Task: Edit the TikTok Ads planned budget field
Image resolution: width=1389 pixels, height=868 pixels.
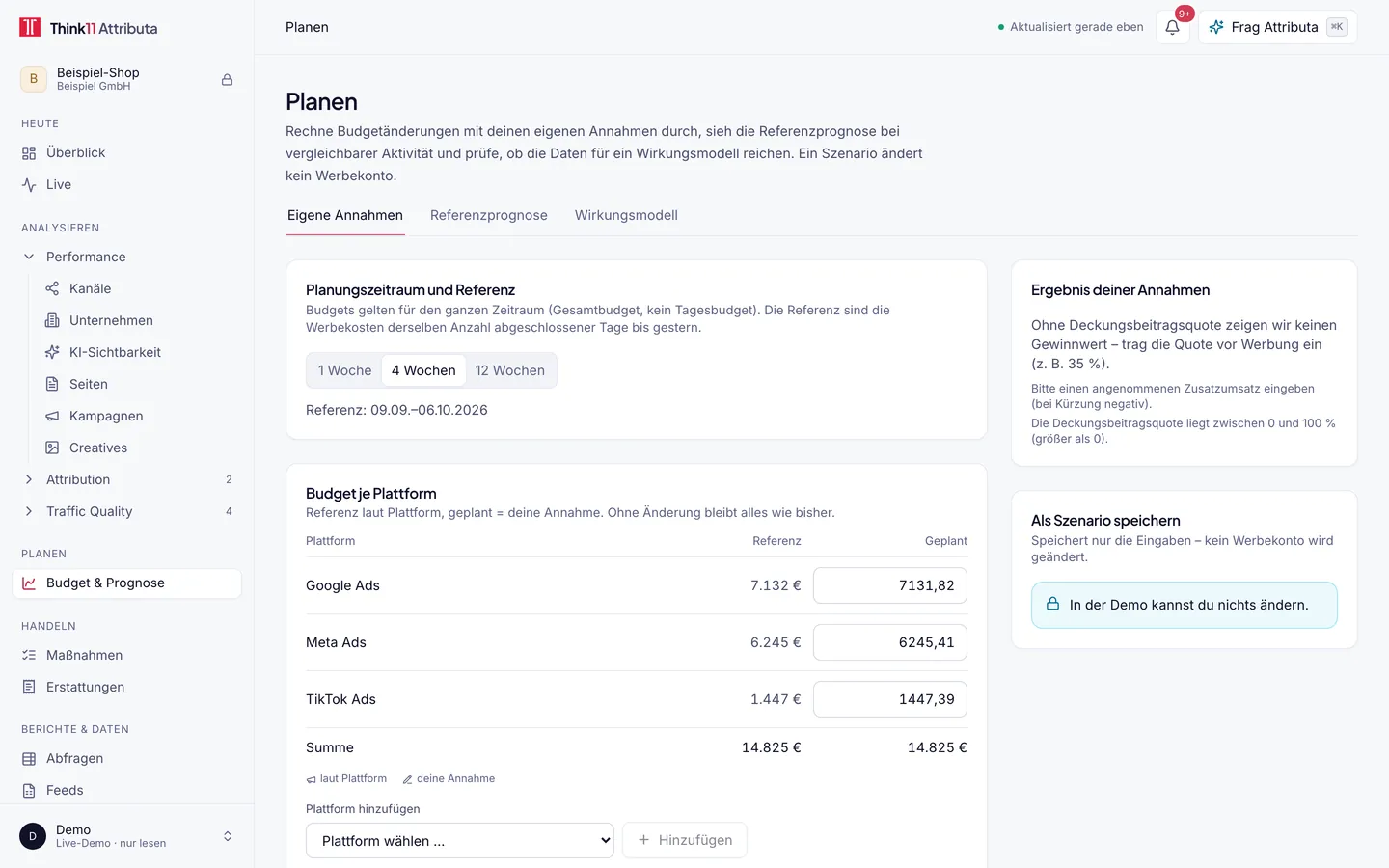Action: 890,699
